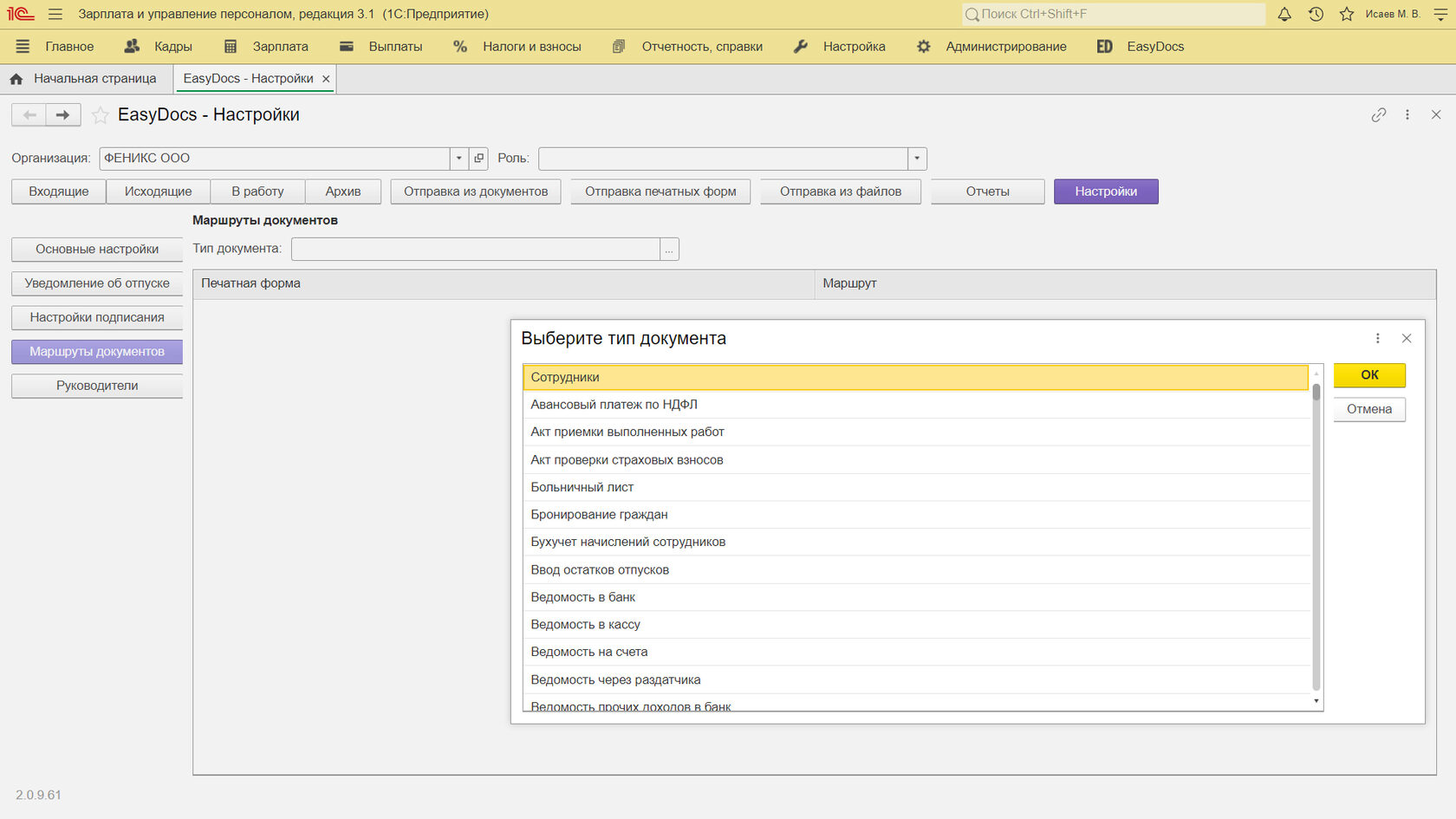Click the favorites star in top bar
This screenshot has width=1456, height=819.
point(1347,14)
